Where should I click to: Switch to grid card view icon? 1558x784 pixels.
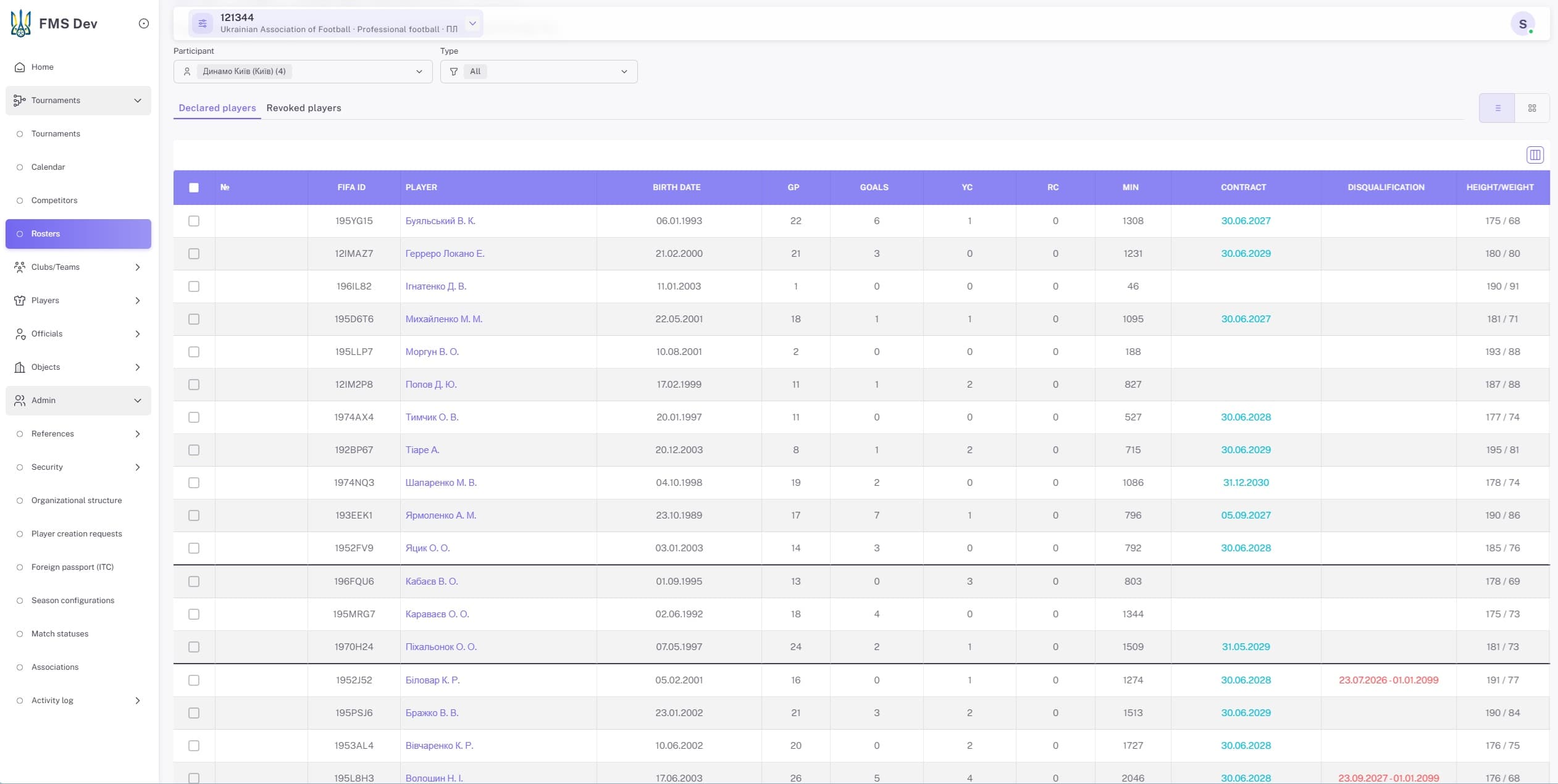tap(1532, 108)
